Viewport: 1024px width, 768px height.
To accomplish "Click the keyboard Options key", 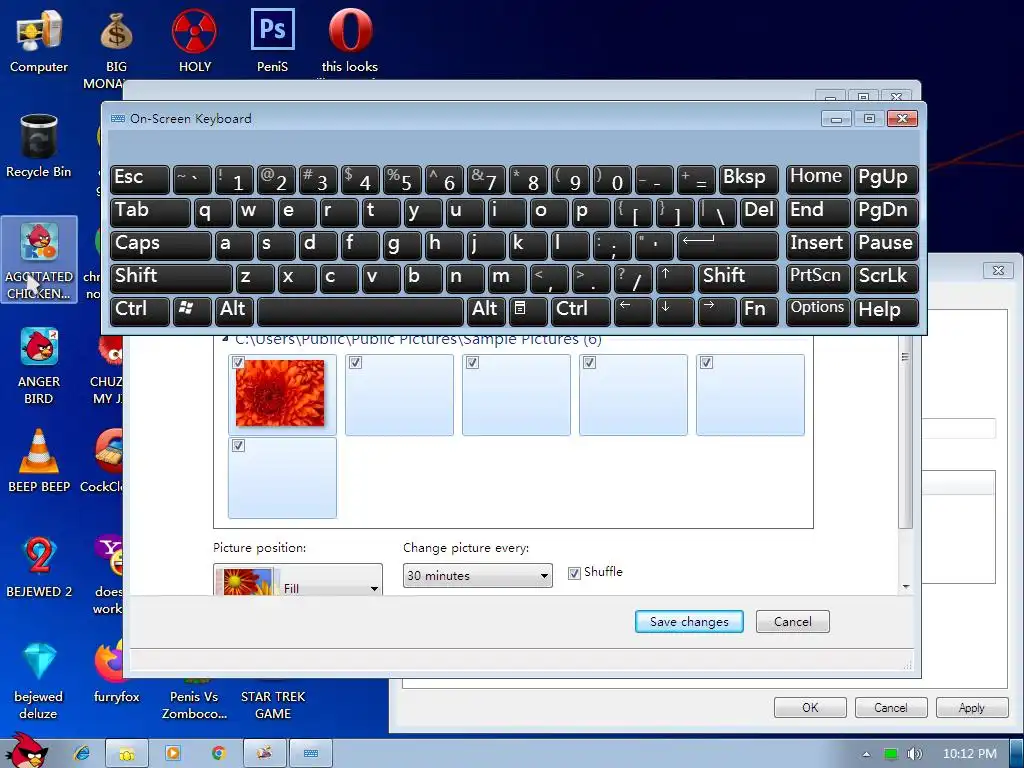I will [x=818, y=312].
